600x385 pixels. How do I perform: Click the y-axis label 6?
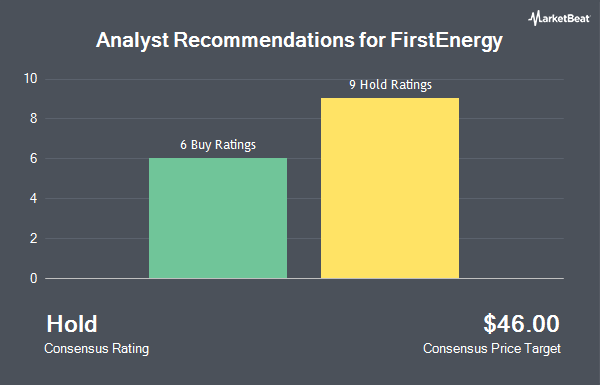(x=34, y=158)
